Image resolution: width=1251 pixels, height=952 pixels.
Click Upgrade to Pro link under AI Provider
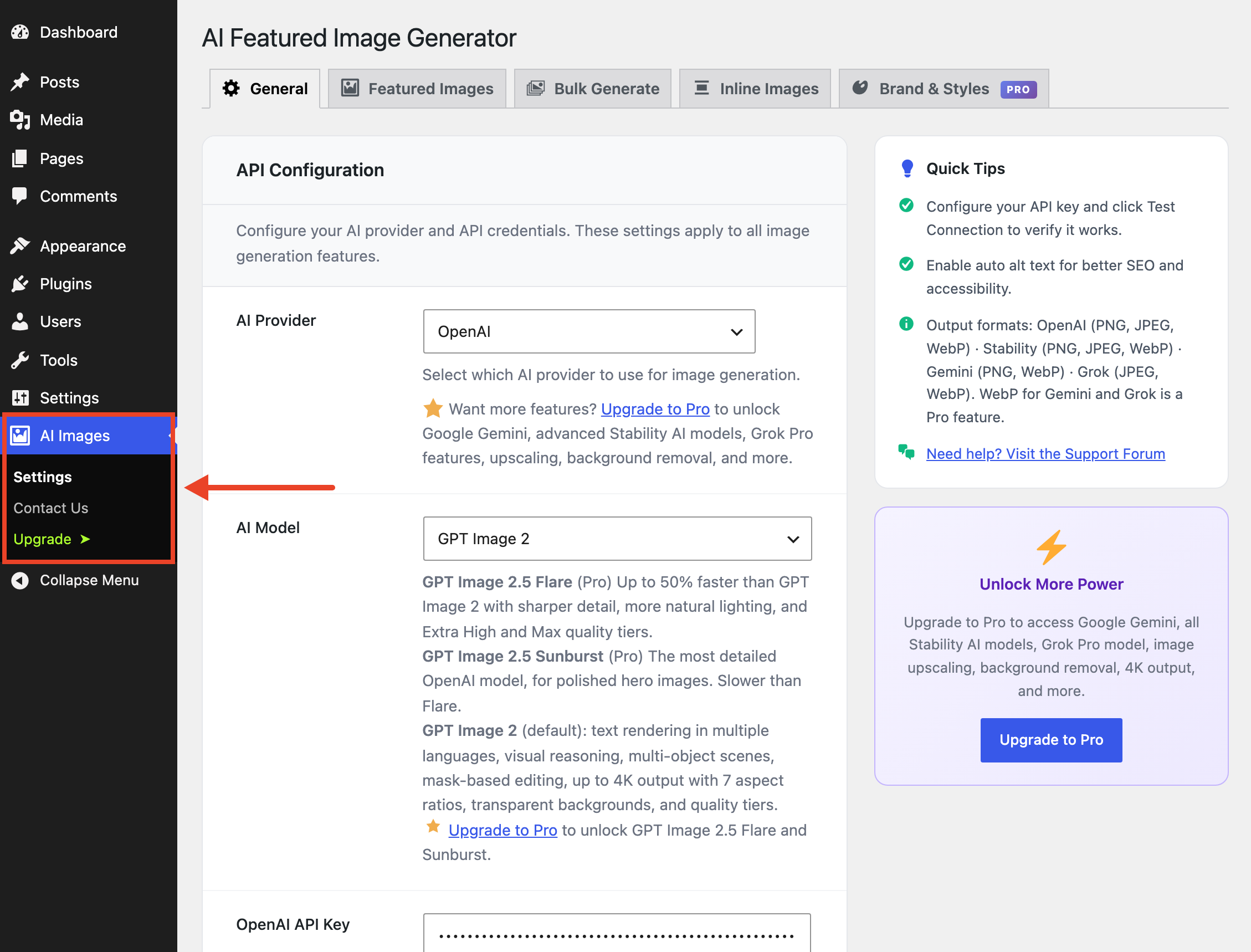coord(655,409)
